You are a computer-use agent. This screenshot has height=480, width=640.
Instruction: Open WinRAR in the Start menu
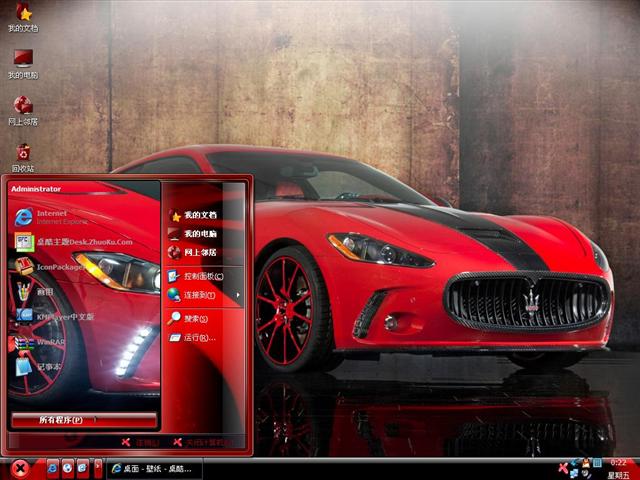(50, 342)
